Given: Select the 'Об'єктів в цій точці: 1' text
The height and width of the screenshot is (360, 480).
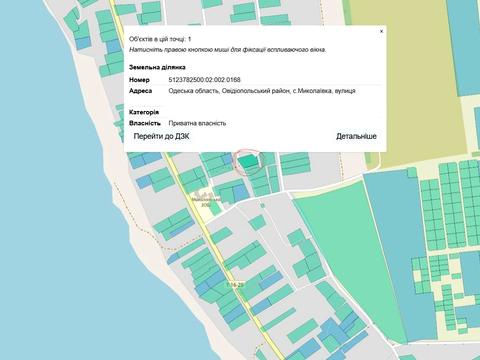Looking at the screenshot, I should coord(160,39).
